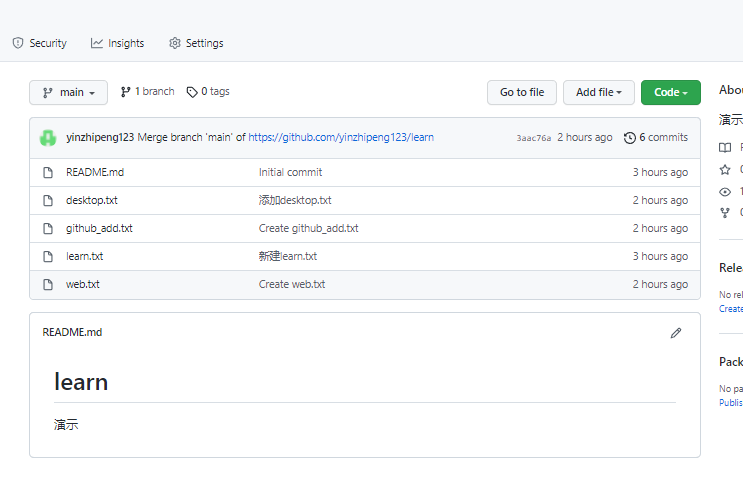
Task: Open the 6 commits history link
Action: pos(656,137)
